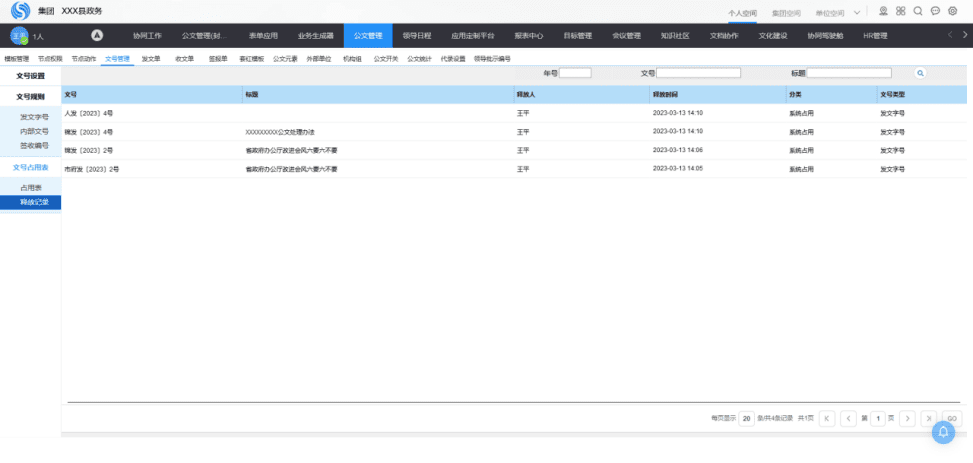Select the row titled XXXXXXXXX公文处理办法
The width and height of the screenshot is (973, 463).
(514, 132)
